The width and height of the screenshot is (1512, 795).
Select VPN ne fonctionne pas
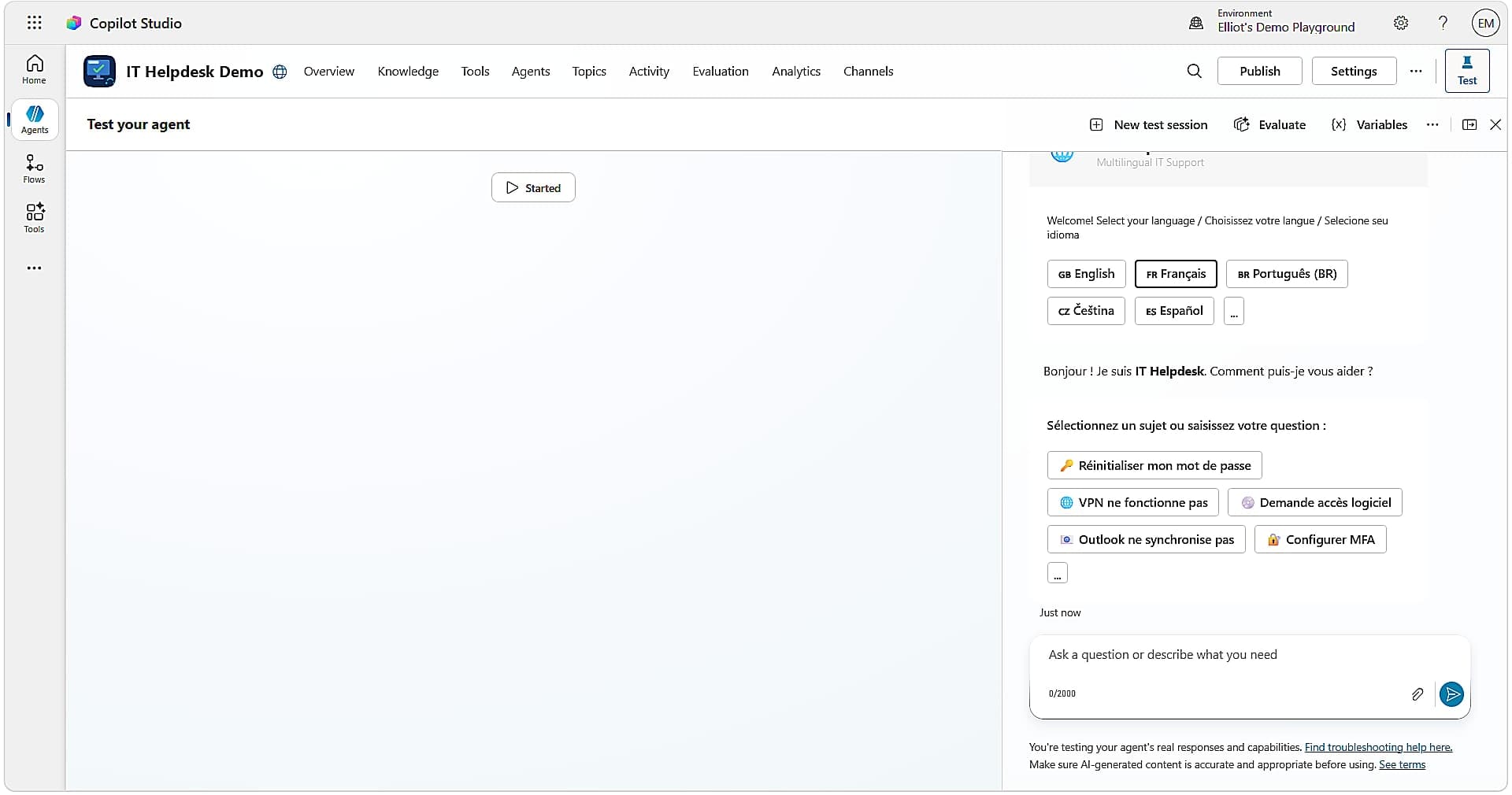coord(1133,502)
